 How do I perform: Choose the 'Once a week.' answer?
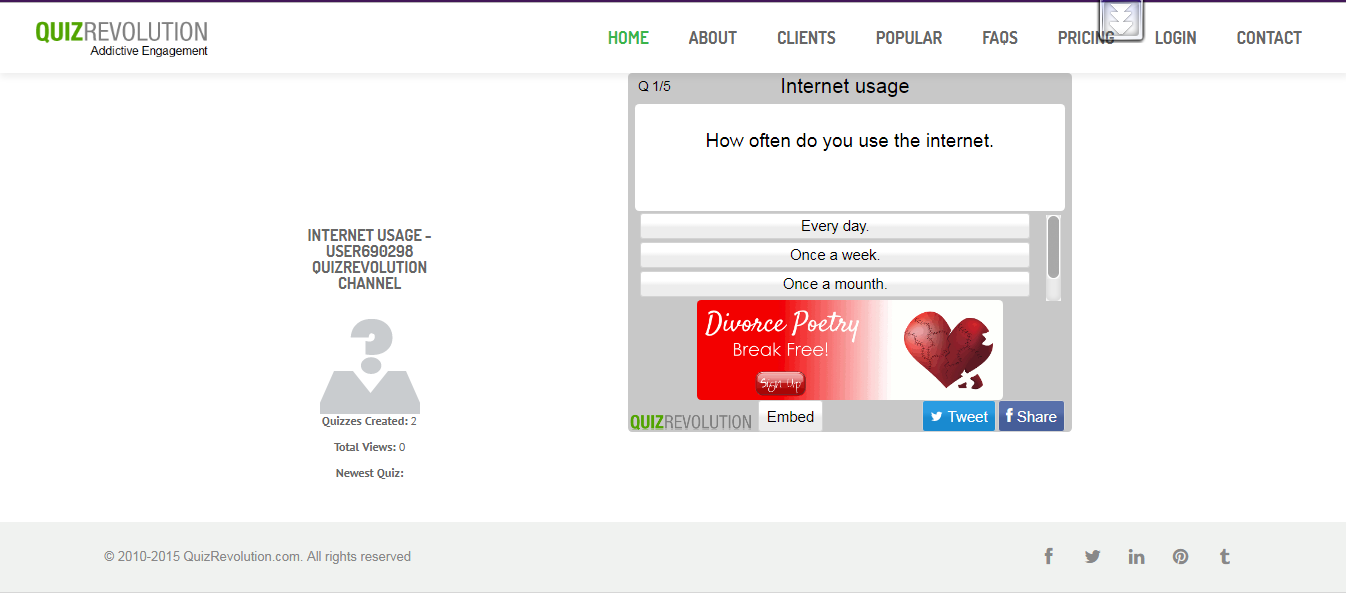click(835, 255)
